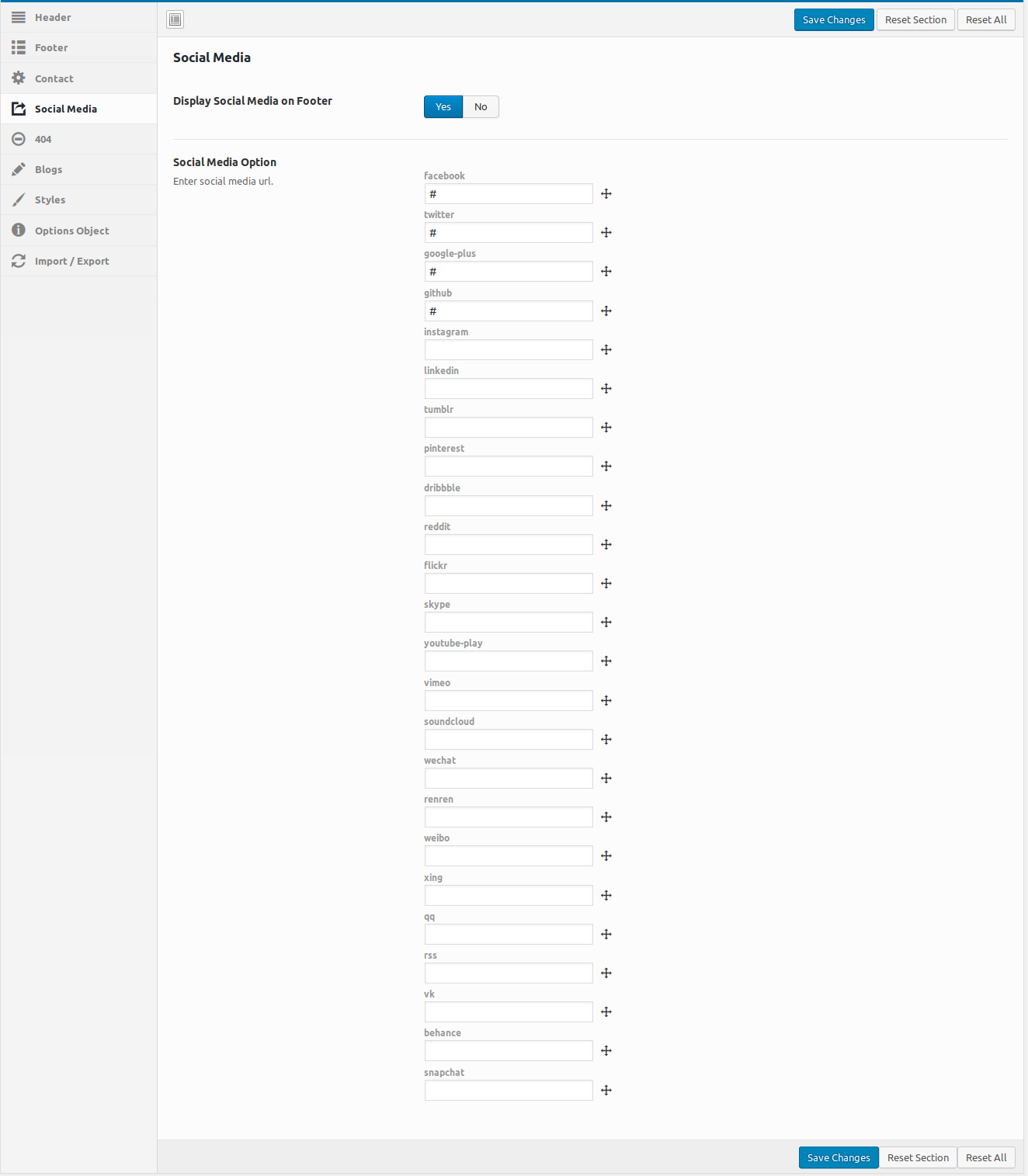Click the move handle beside the facebook field
This screenshot has width=1028, height=1176.
click(606, 194)
